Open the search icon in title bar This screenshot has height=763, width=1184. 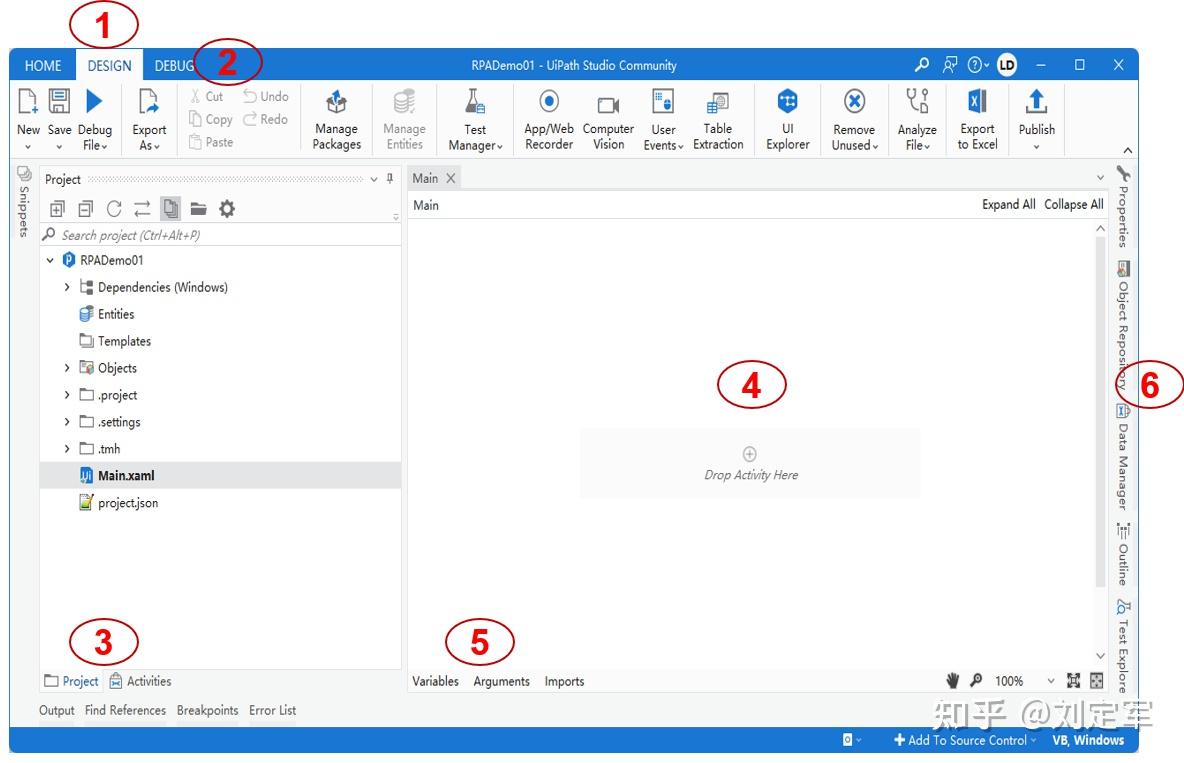click(921, 65)
